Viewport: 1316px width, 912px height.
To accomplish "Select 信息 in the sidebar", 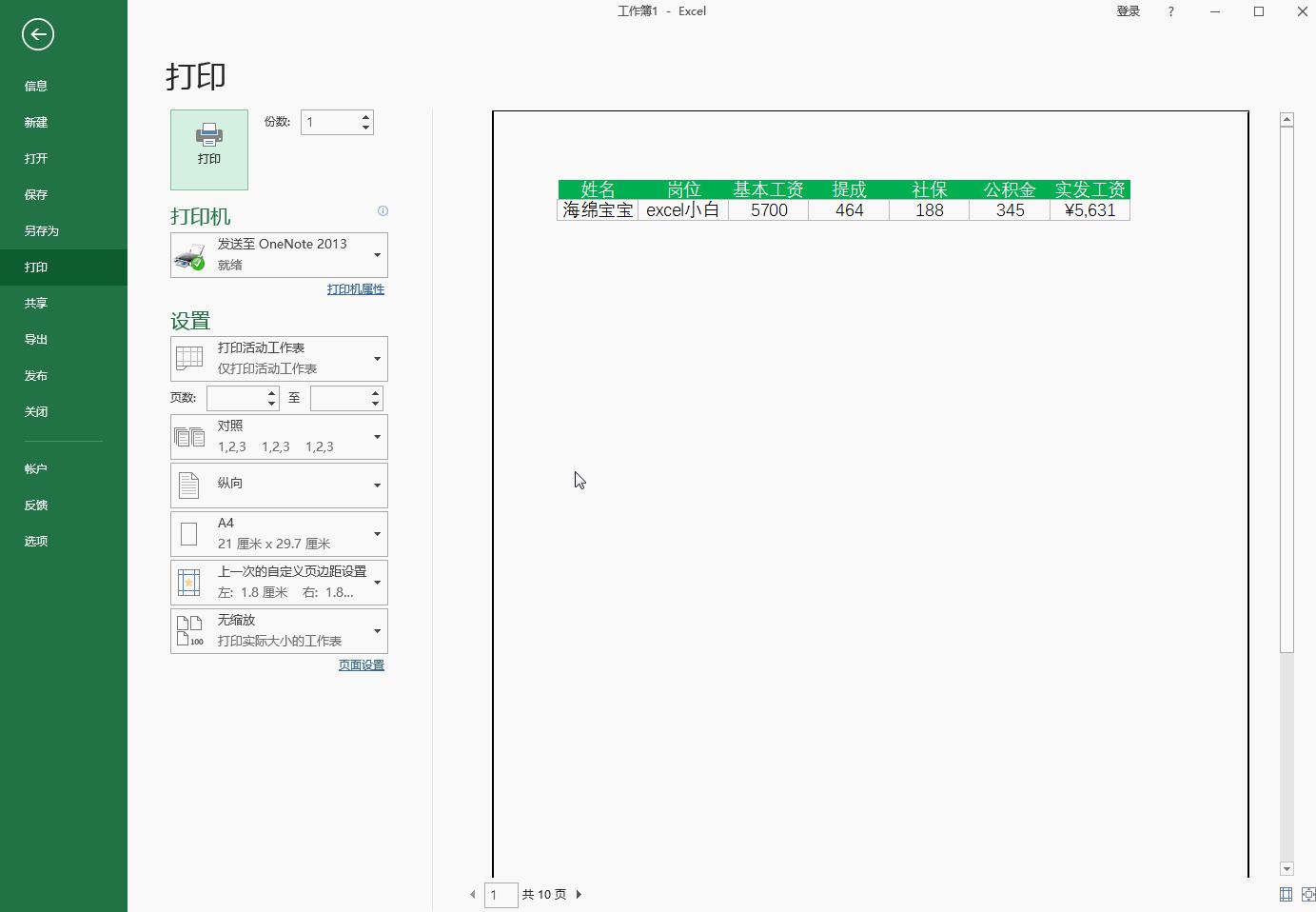I will (x=64, y=86).
